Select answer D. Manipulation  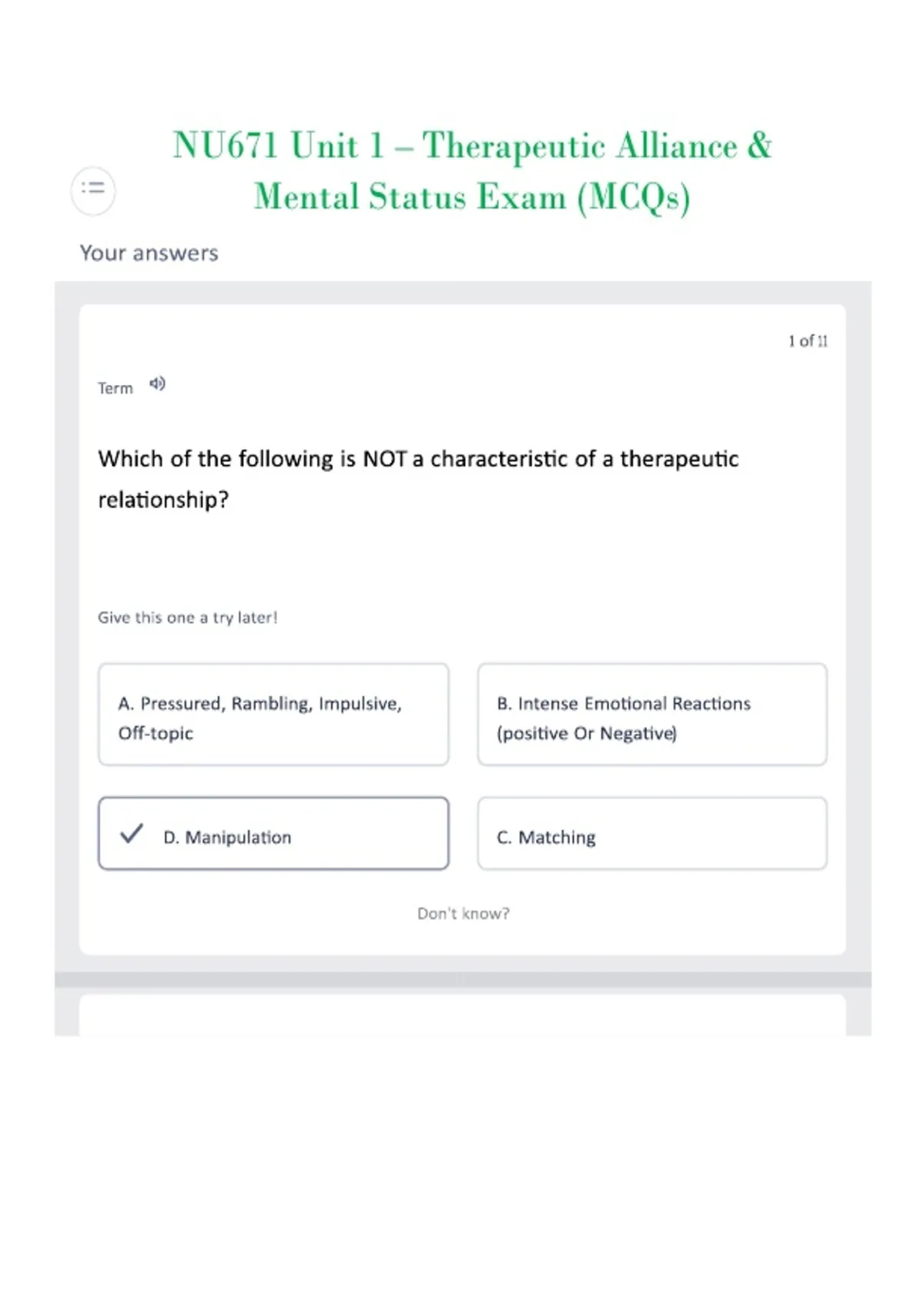click(273, 834)
